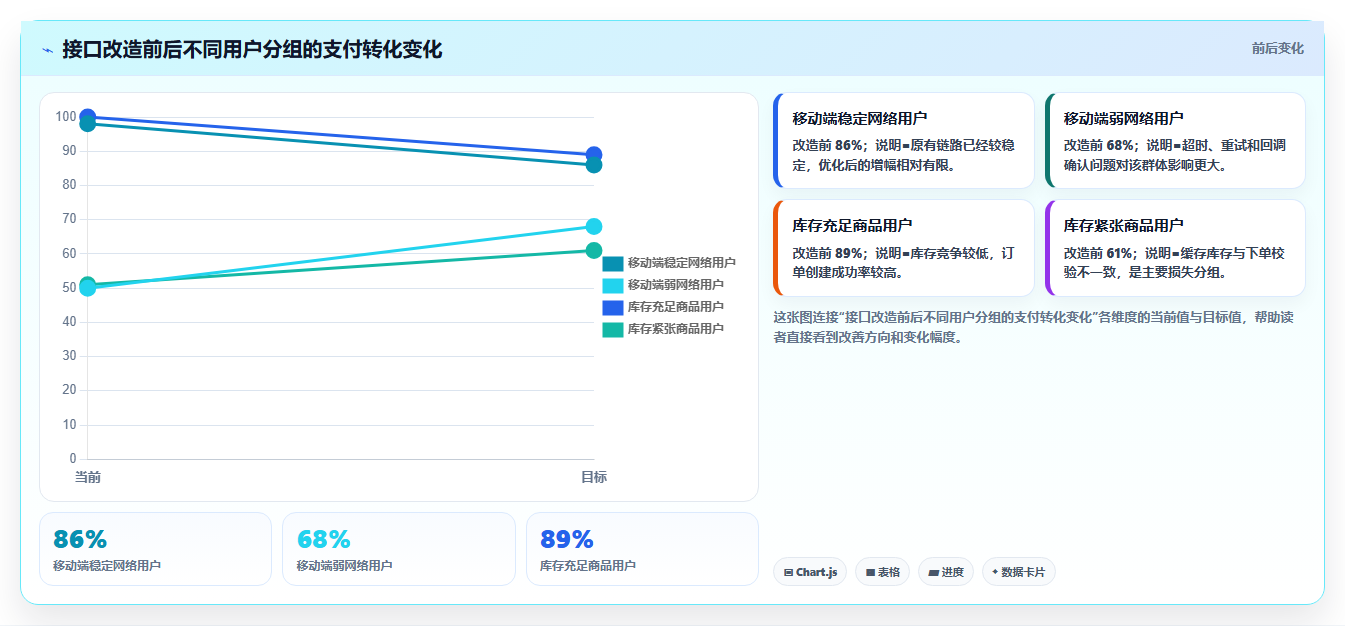Click legend label 库存充足商品用户
The image size is (1345, 626).
point(676,307)
